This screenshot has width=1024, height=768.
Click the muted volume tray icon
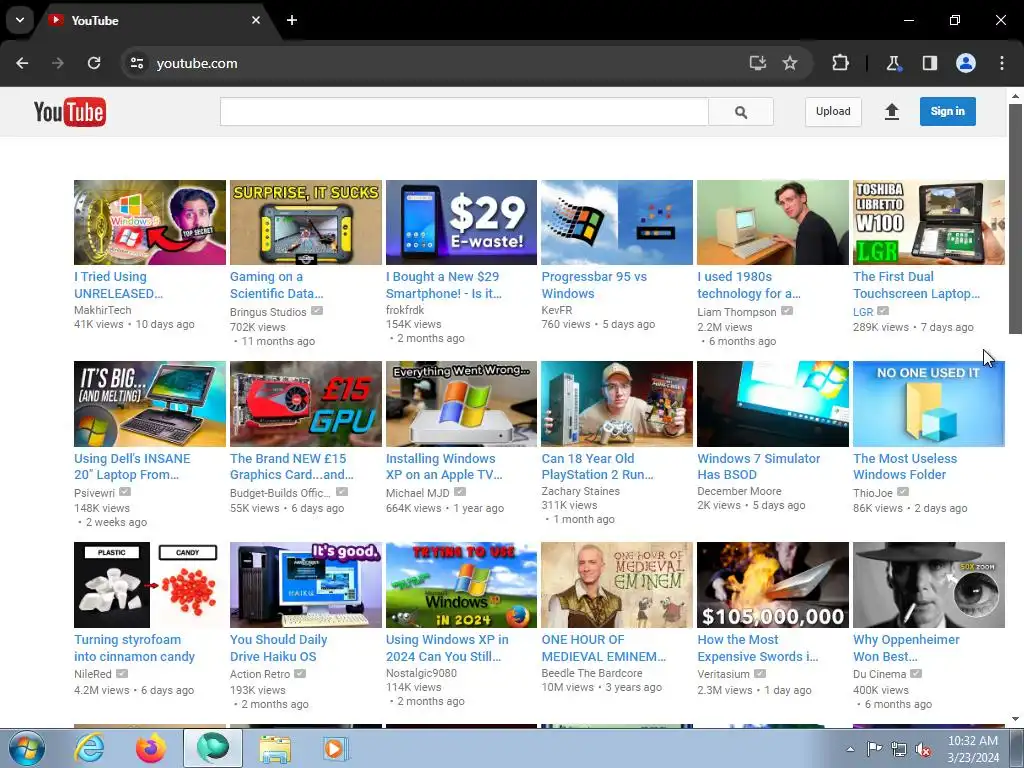point(923,749)
